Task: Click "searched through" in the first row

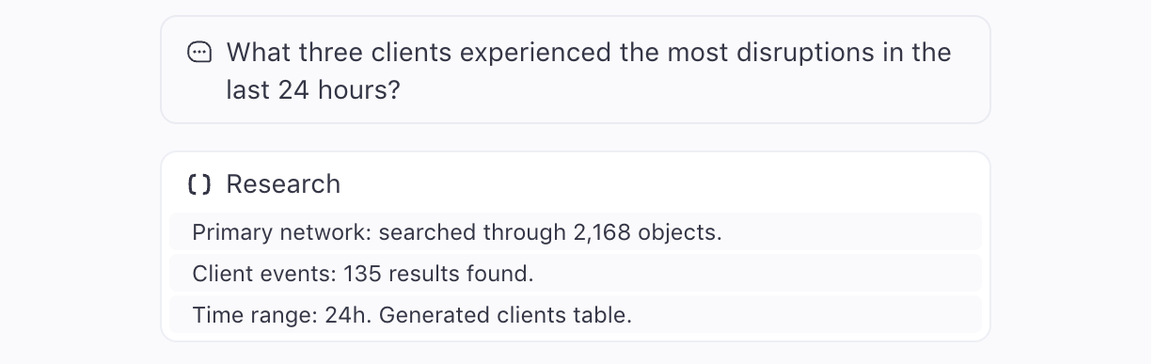Action: [x=473, y=232]
